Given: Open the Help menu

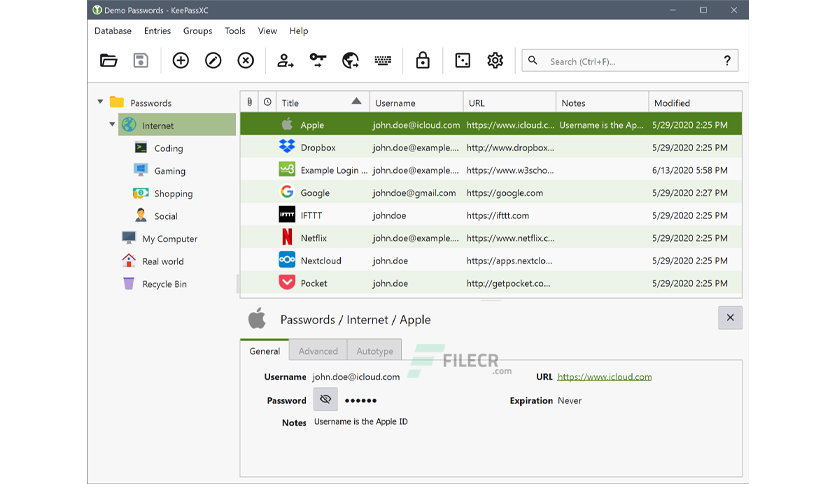Looking at the screenshot, I should (299, 31).
